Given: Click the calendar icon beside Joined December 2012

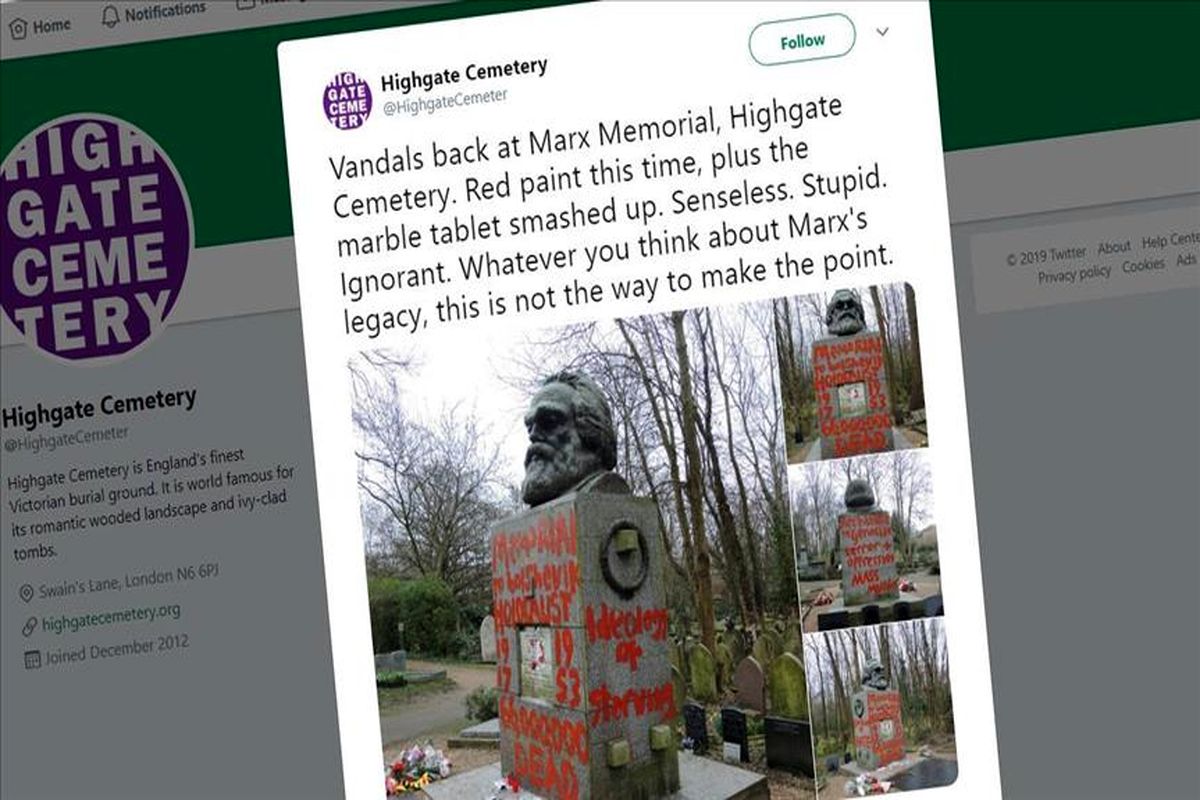Looking at the screenshot, I should [33, 659].
